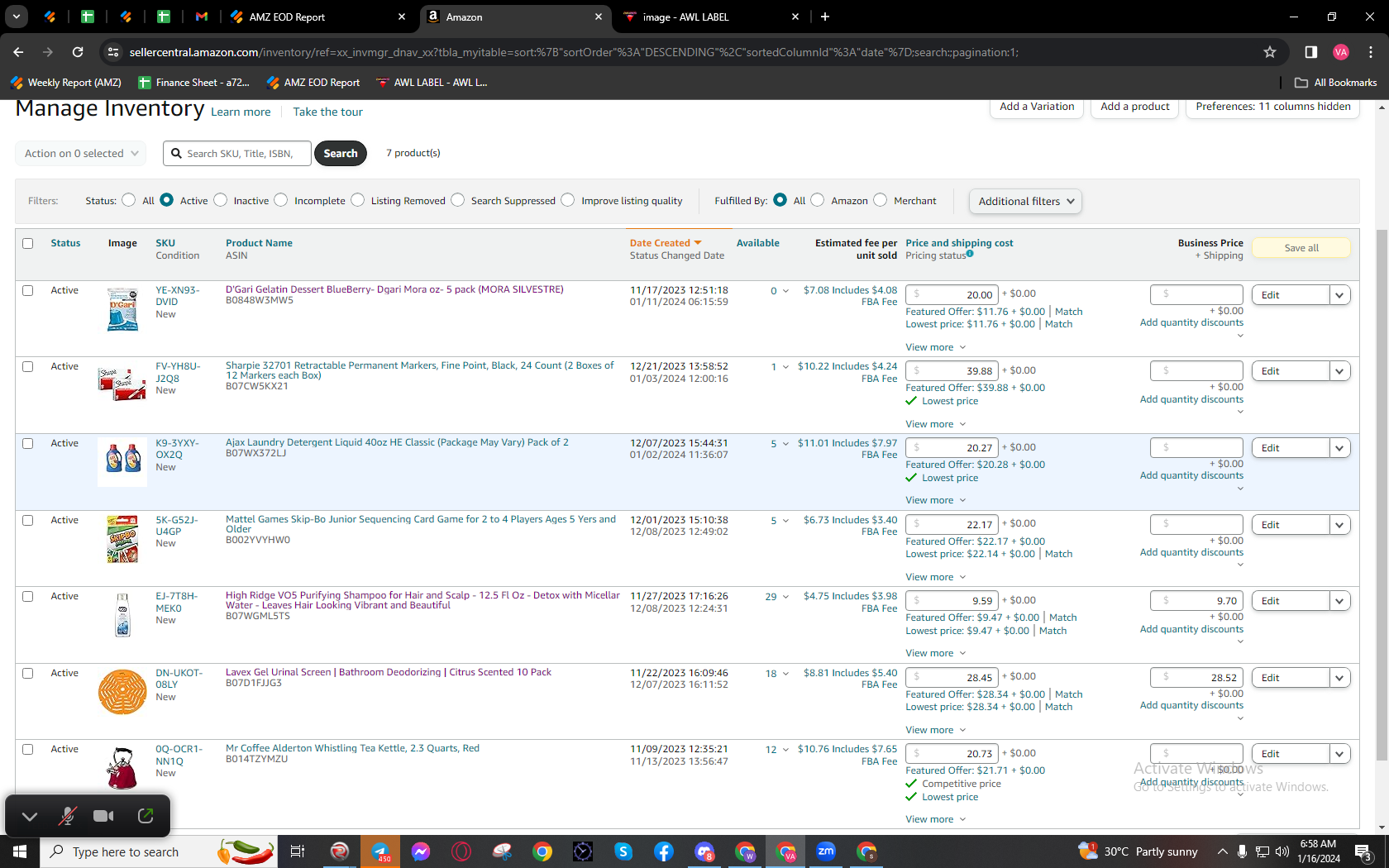This screenshot has width=1389, height=868.
Task: Open Preferences: 11 columns hidden
Action: 1272,107
